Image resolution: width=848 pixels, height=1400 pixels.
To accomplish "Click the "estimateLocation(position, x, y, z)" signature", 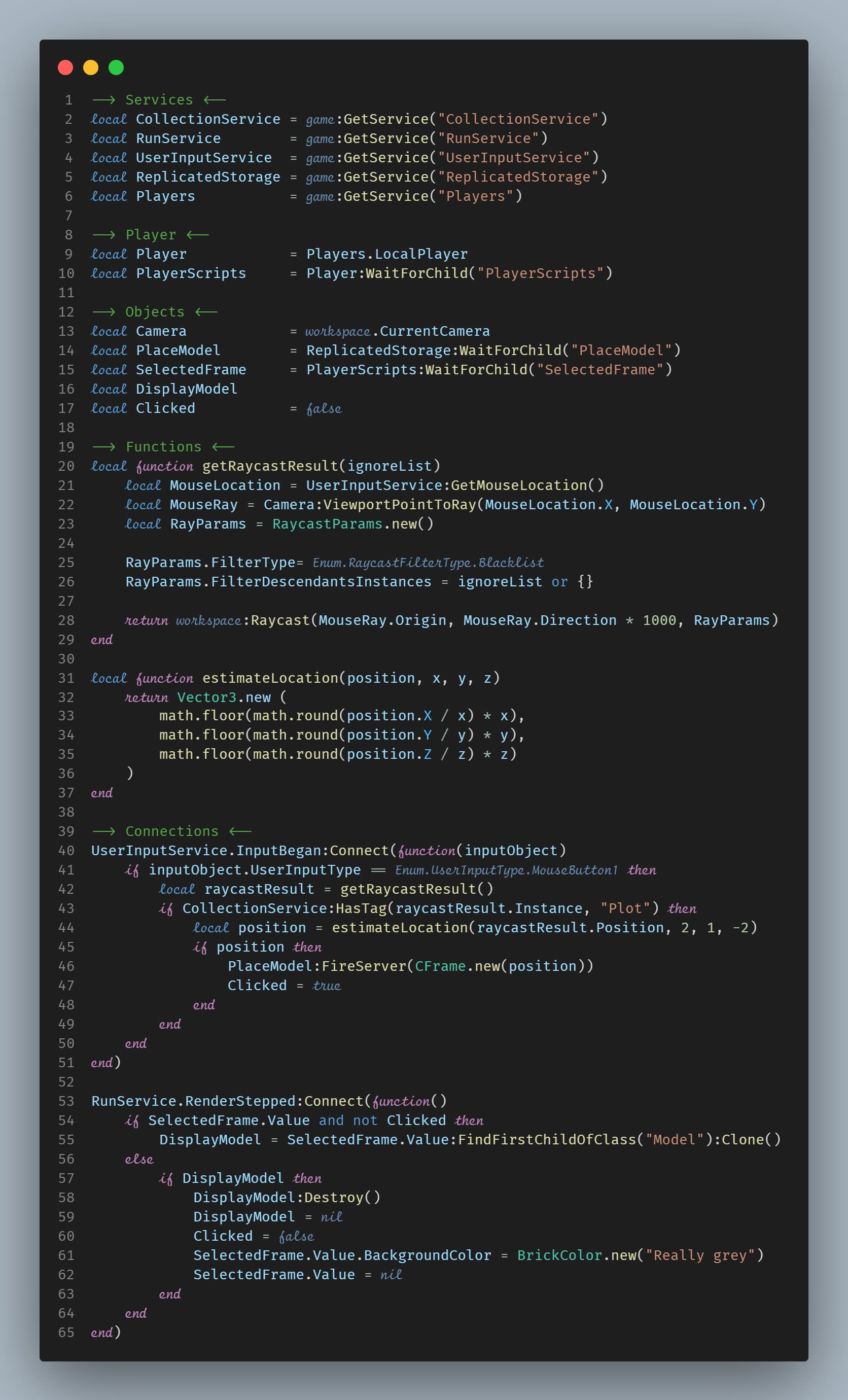I will point(351,678).
